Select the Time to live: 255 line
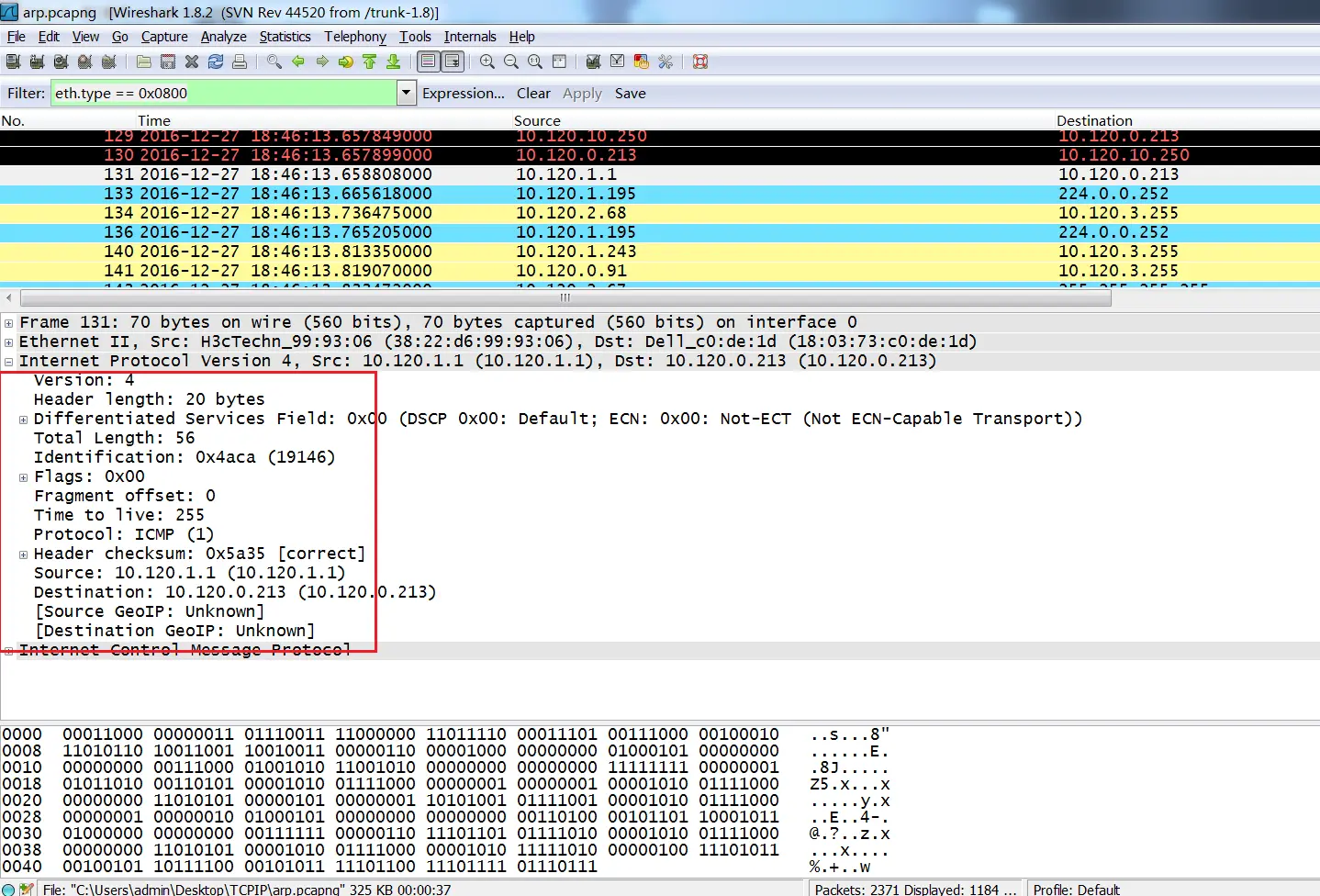The height and width of the screenshot is (896, 1320). [119, 515]
